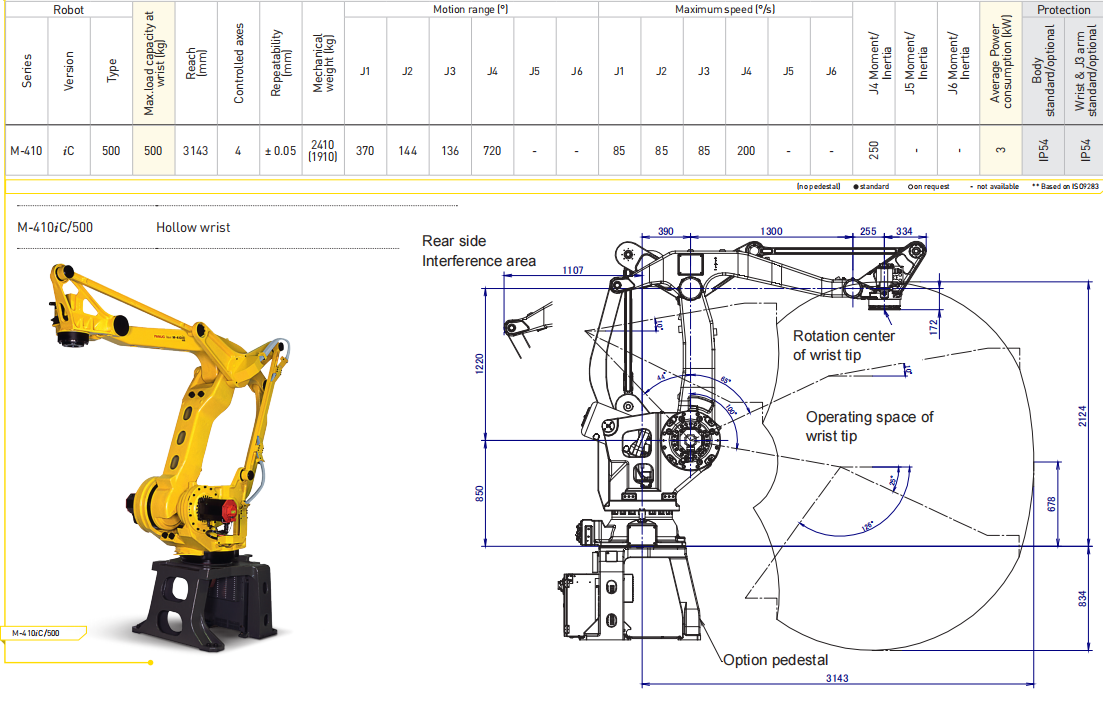
Task: Click the "Based on ISO9283" footnote
Action: point(1065,186)
